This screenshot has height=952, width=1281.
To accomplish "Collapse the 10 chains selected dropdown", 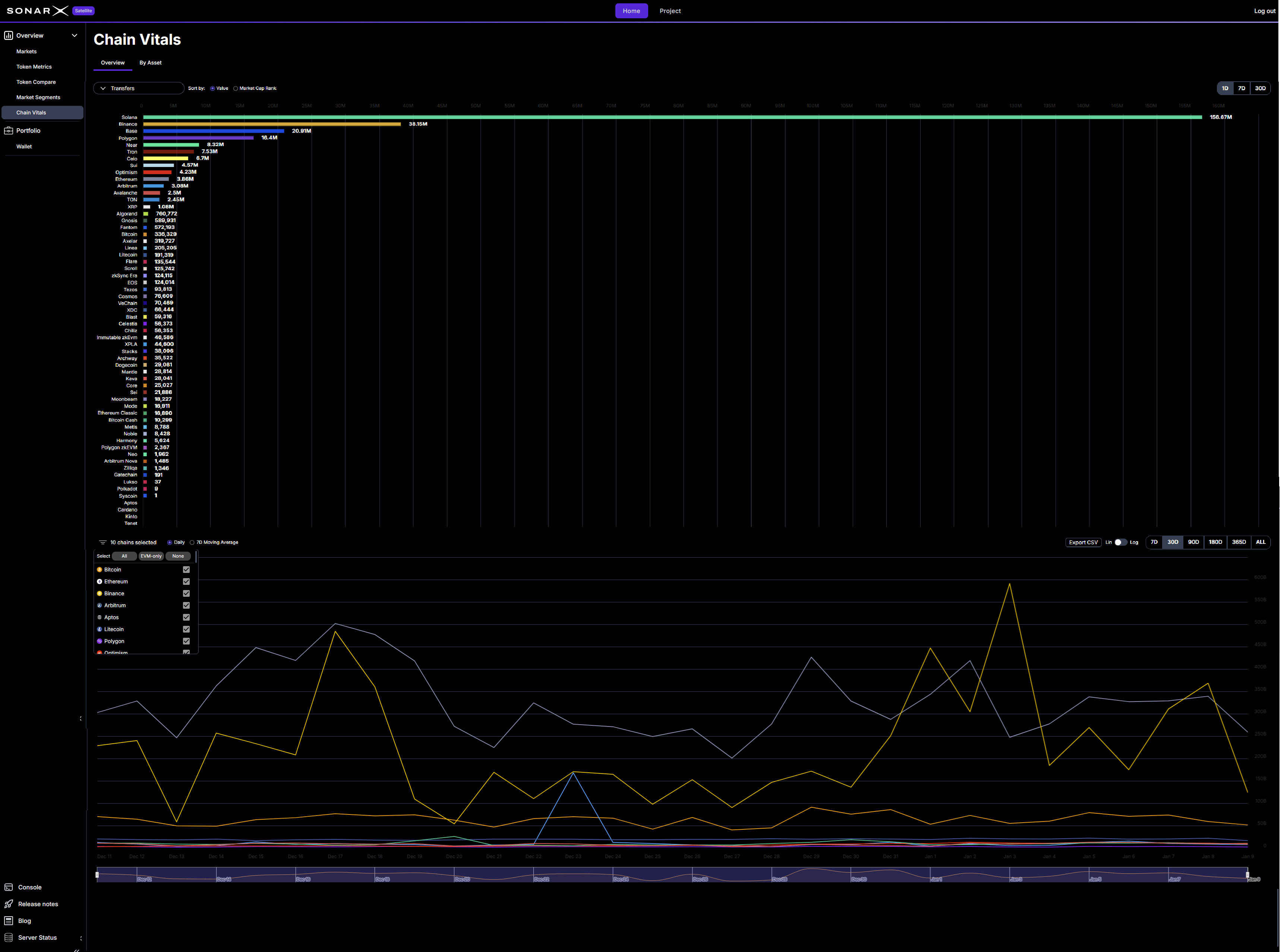I will (128, 542).
